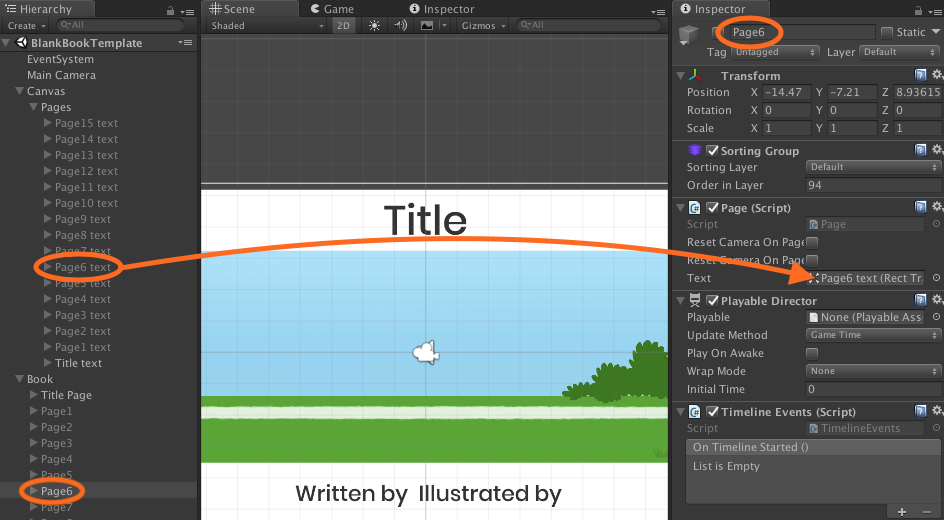Open BlankBookTemplate scene options menu
944x520 pixels.
(185, 43)
